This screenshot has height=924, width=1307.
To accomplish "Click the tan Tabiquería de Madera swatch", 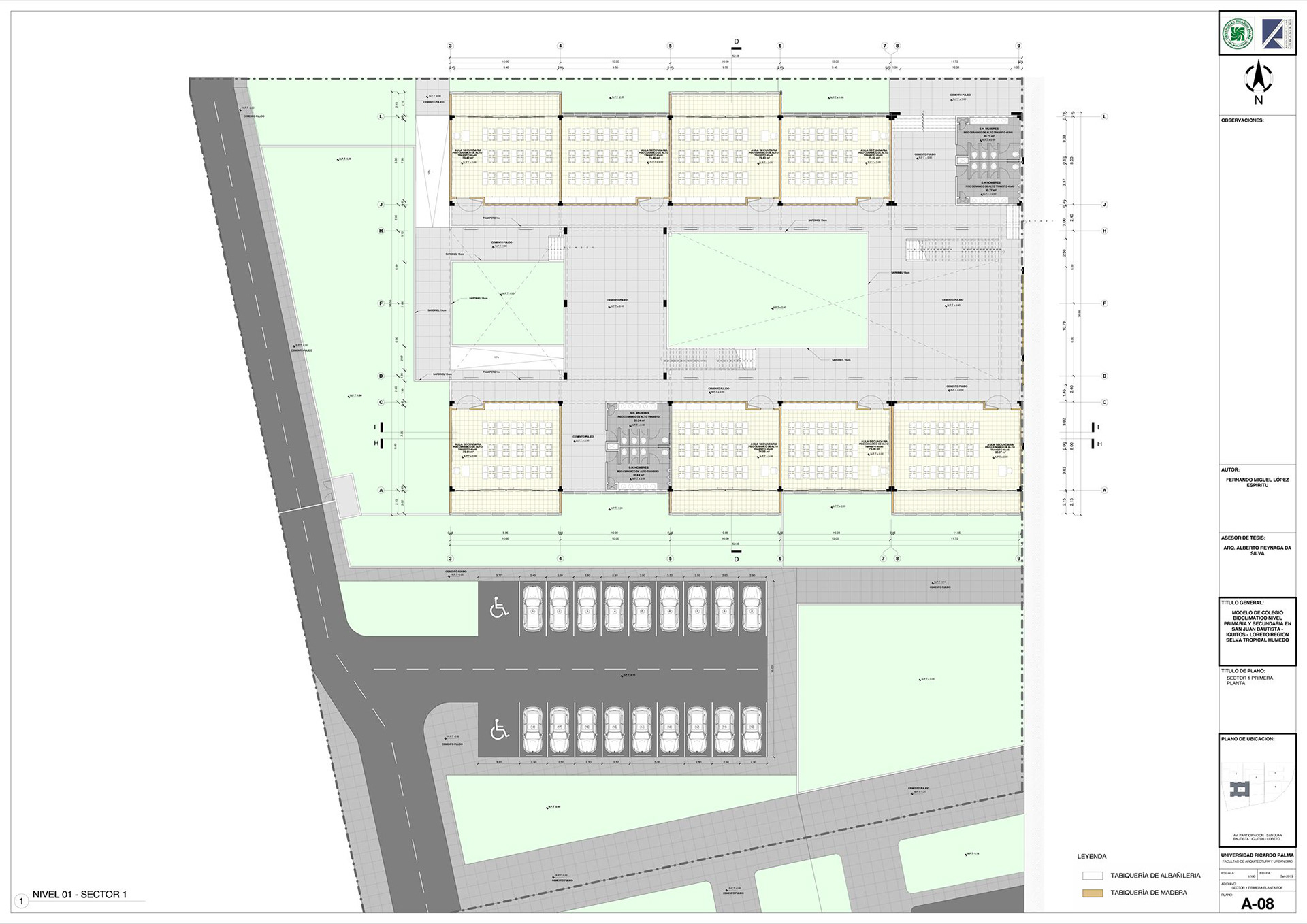I will point(1092,893).
